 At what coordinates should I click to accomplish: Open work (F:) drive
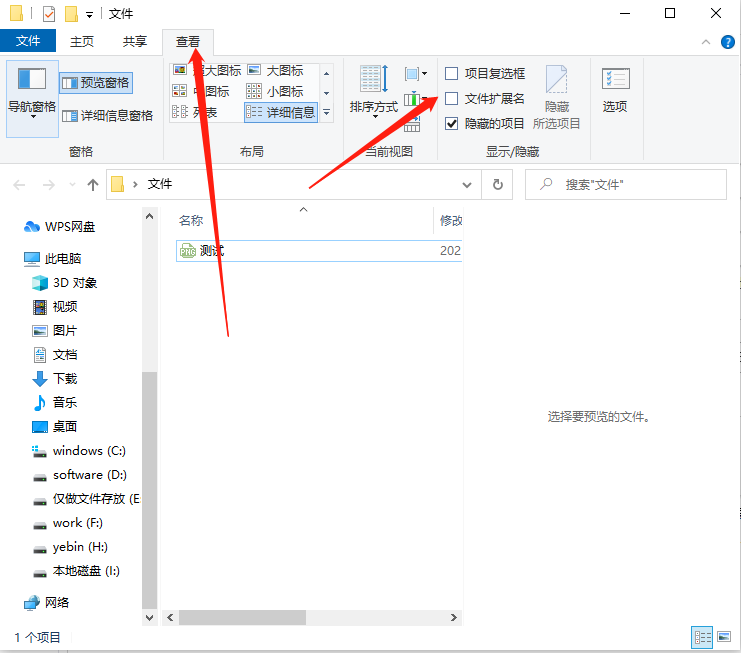point(67,523)
